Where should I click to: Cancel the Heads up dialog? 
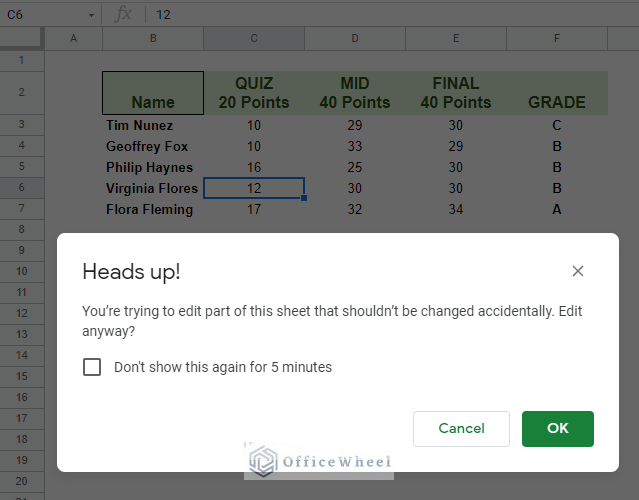point(461,429)
